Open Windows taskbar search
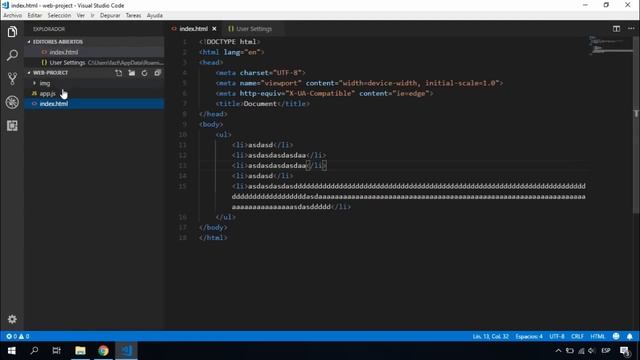Screen dimensions: 640x360 click(x=34, y=351)
